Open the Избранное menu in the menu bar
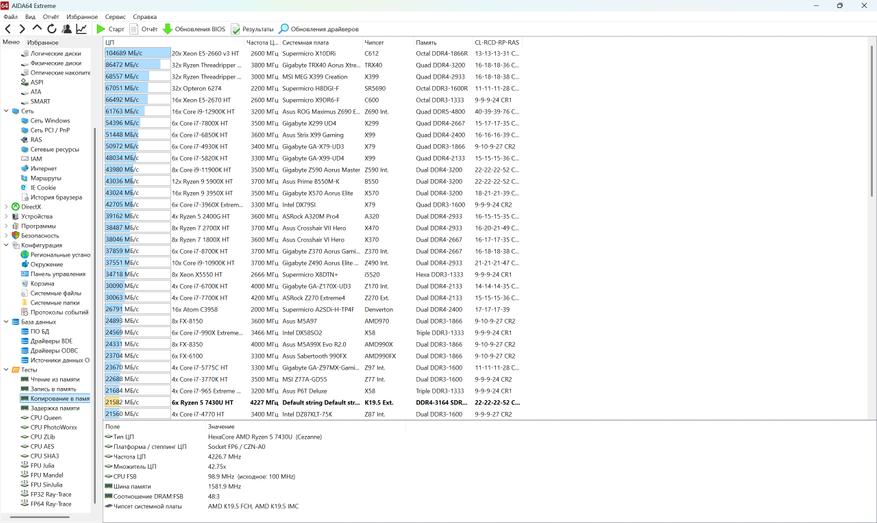The width and height of the screenshot is (877, 523). 82,17
